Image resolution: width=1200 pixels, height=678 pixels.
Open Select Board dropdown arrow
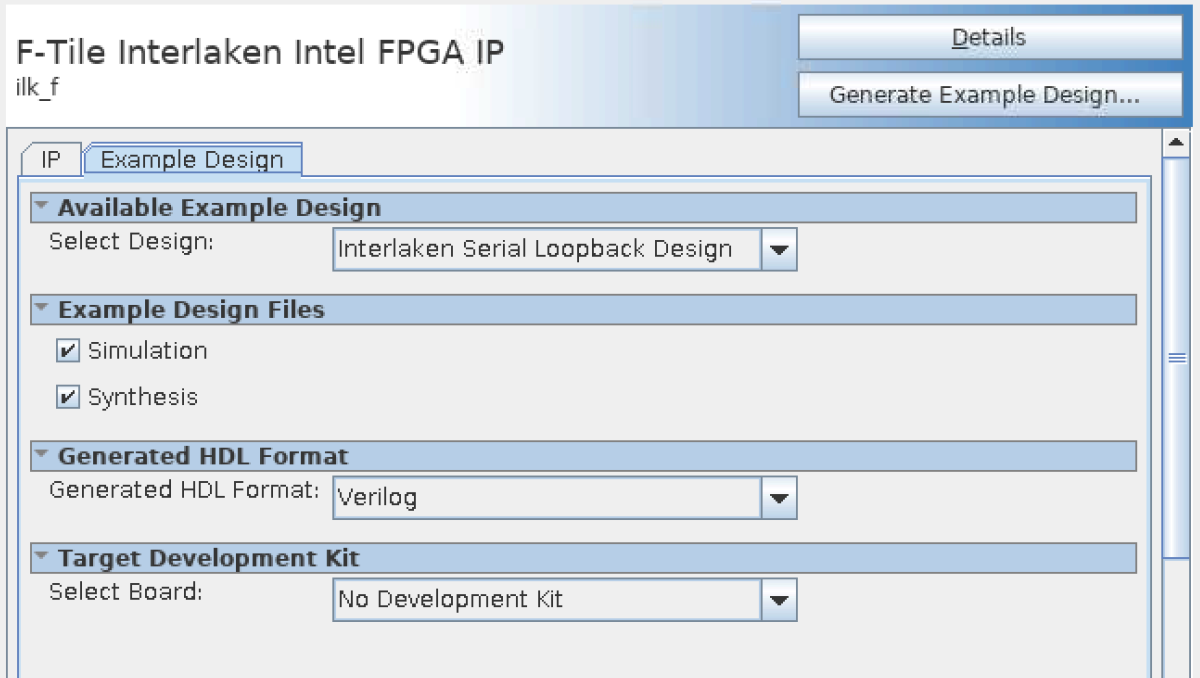[x=780, y=600]
